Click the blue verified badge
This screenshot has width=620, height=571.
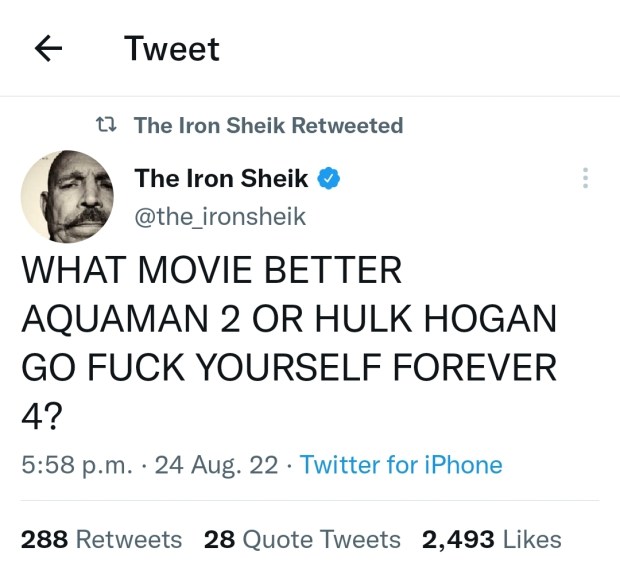(331, 179)
